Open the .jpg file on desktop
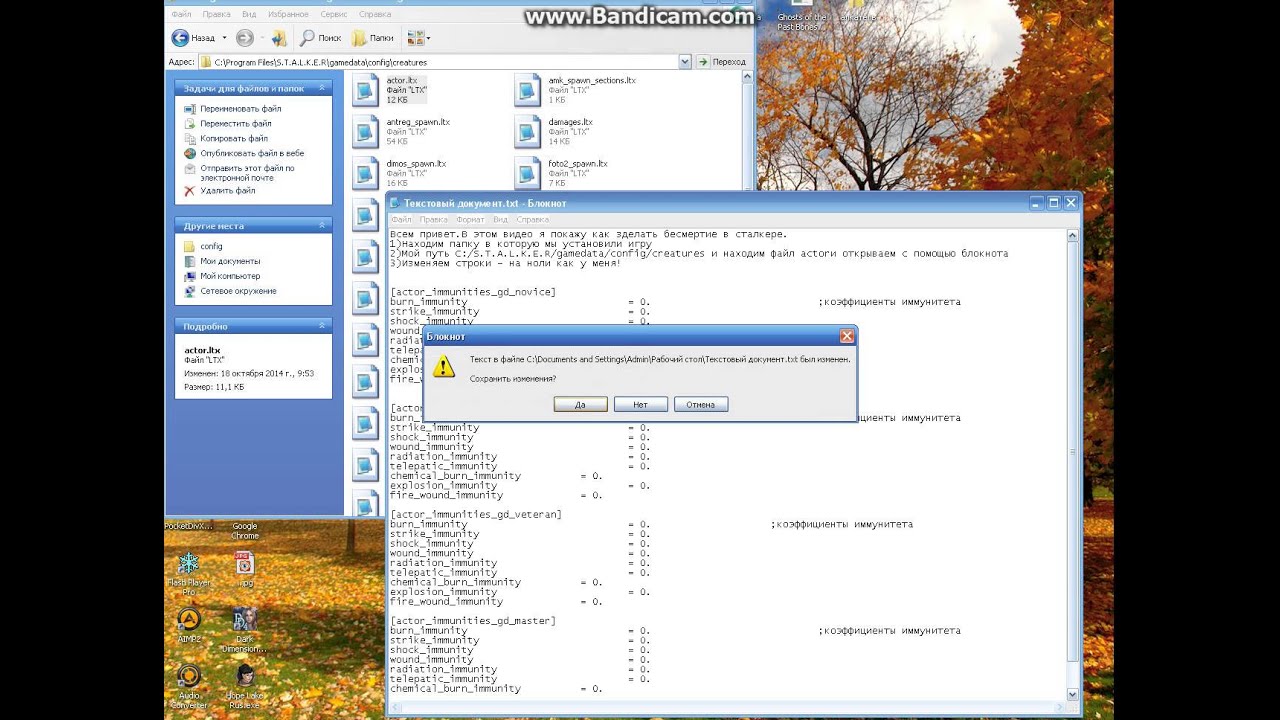 click(245, 568)
